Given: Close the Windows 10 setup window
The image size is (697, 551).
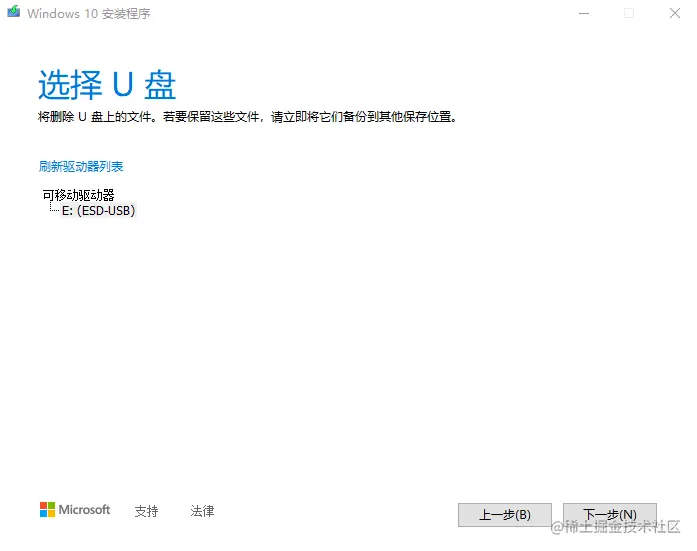Looking at the screenshot, I should point(675,13).
